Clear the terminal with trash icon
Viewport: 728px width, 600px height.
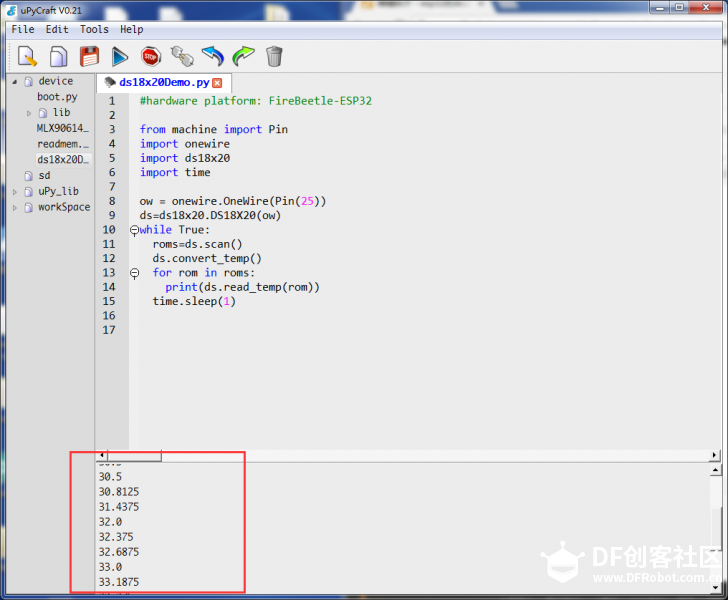274,56
